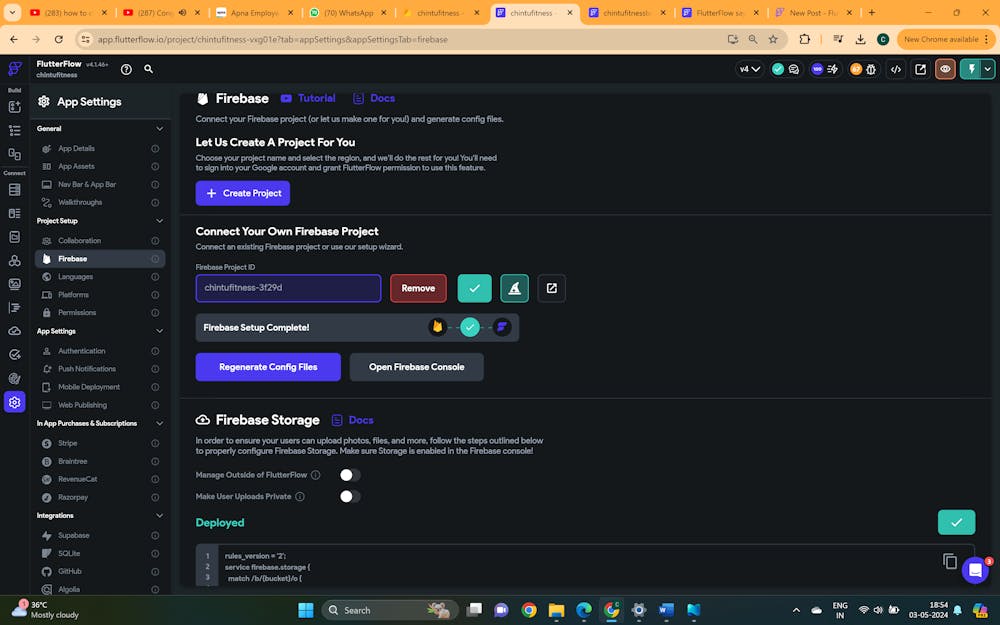Click the FlutterFlow logo icon
The width and height of the screenshot is (1000, 625).
(15, 69)
